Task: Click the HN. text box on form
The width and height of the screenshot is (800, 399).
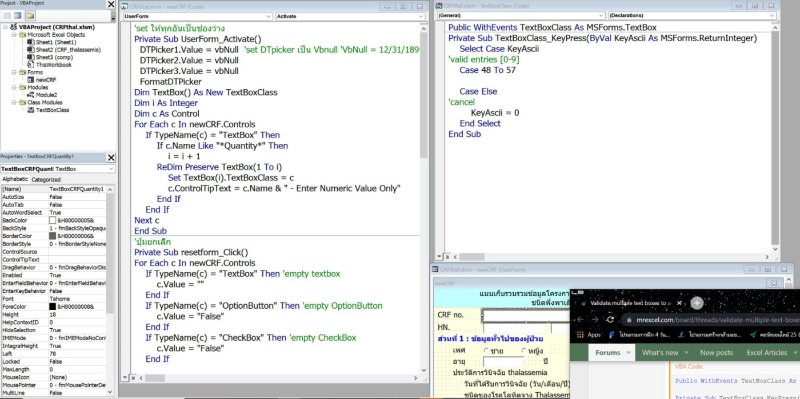Action: point(516,328)
